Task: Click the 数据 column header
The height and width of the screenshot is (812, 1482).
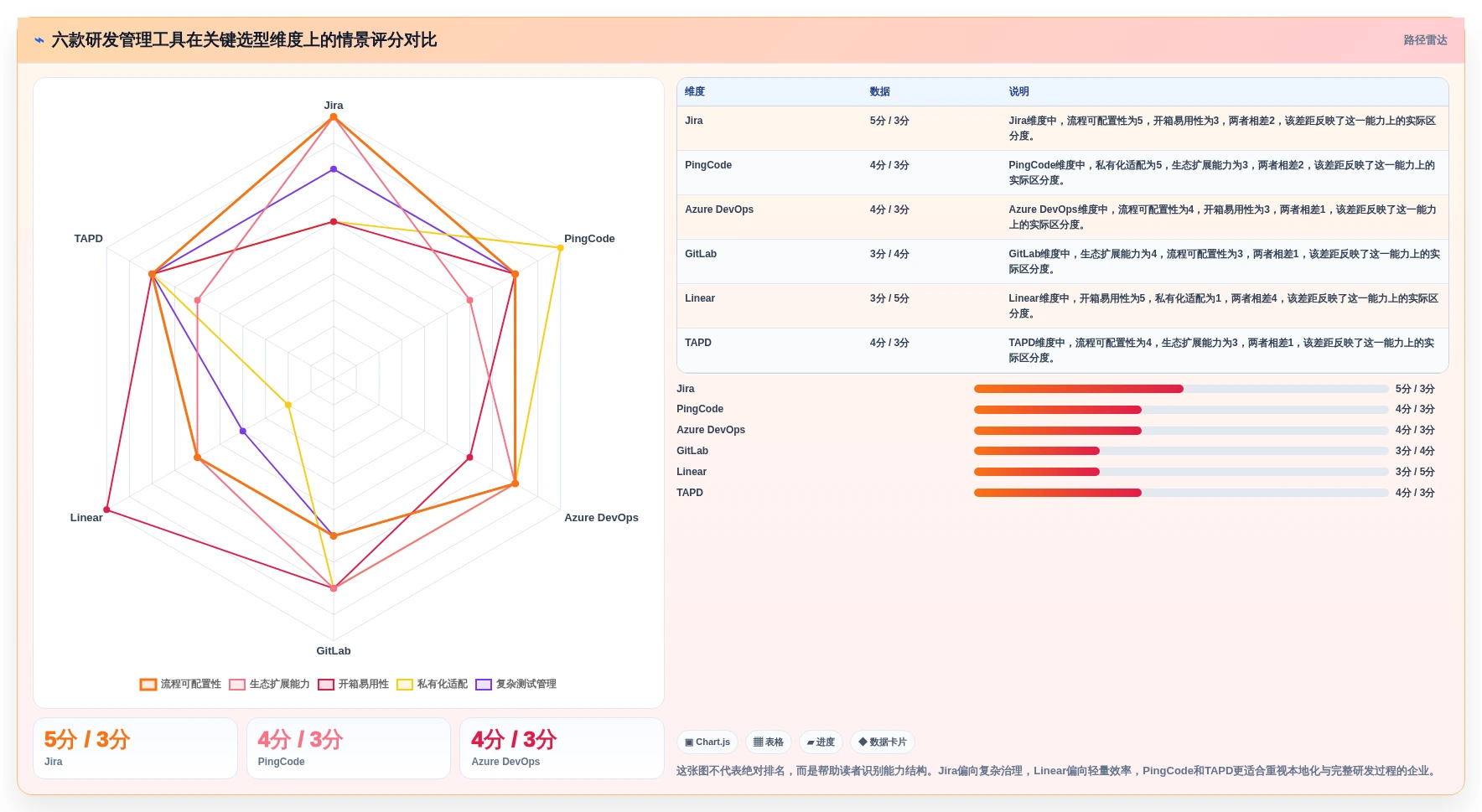Action: click(x=880, y=92)
